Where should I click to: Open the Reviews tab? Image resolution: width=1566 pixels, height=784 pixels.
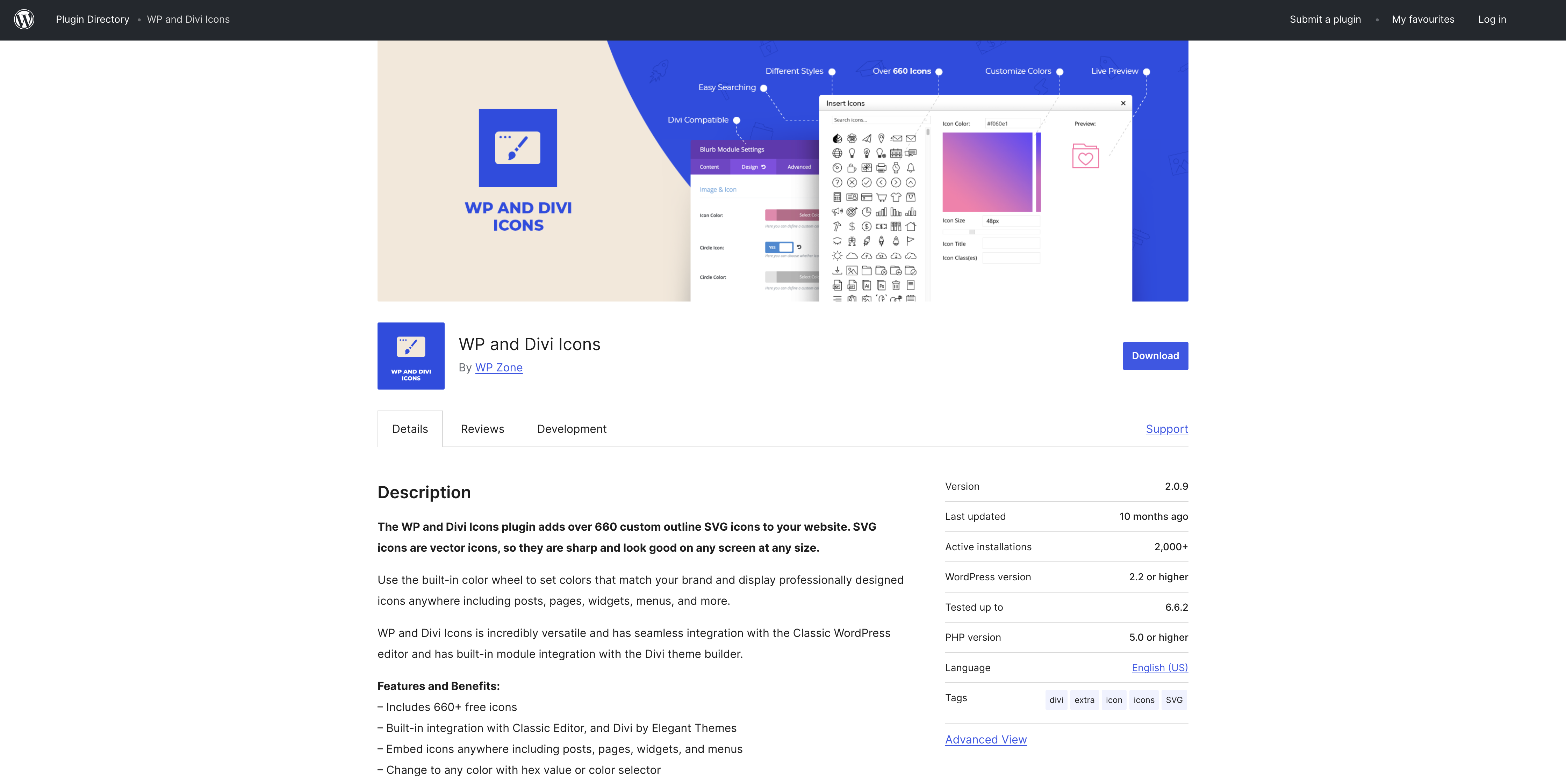click(482, 429)
